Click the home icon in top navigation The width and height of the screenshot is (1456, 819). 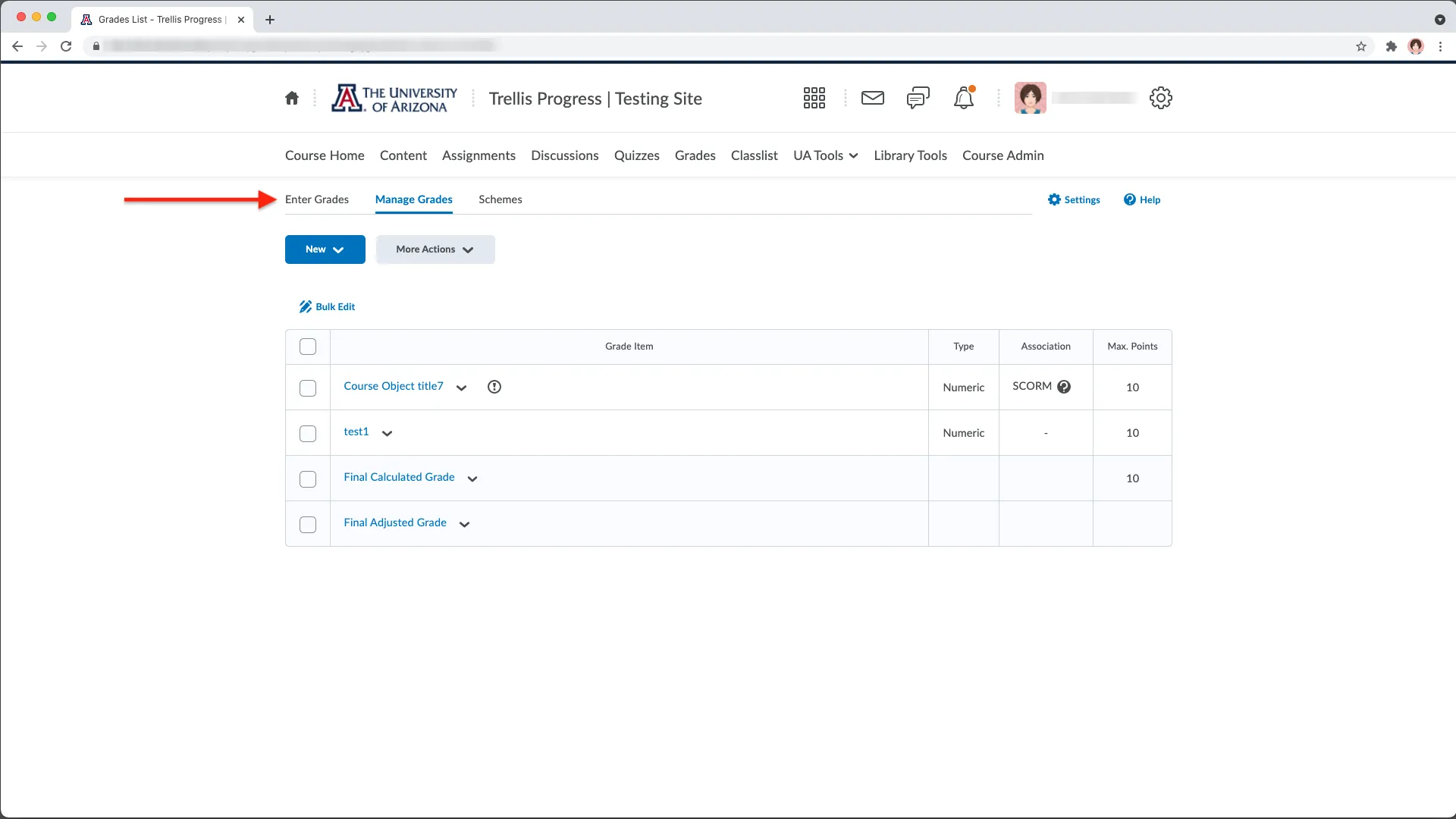pyautogui.click(x=292, y=97)
